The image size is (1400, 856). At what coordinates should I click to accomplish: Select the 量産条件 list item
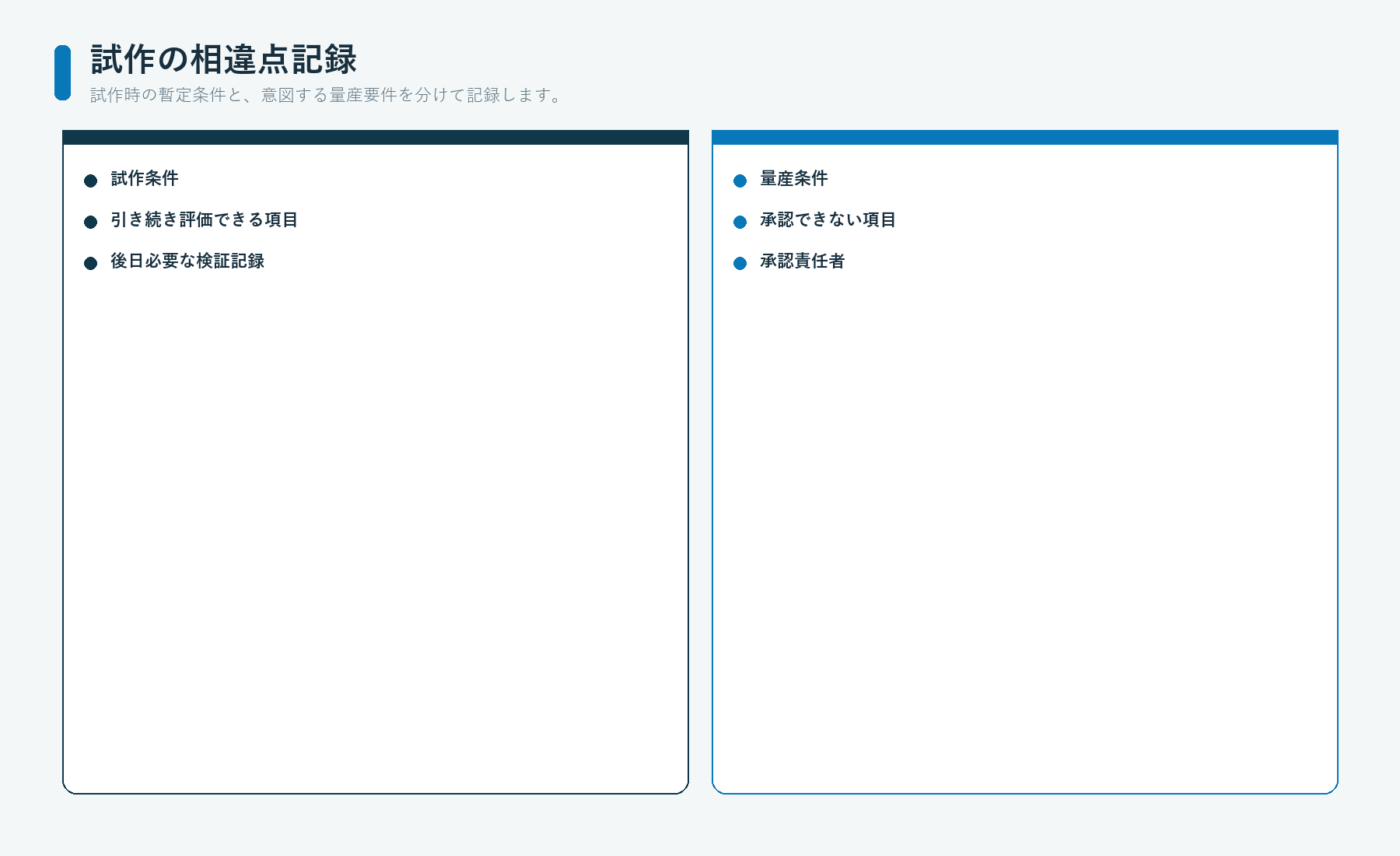pos(794,178)
